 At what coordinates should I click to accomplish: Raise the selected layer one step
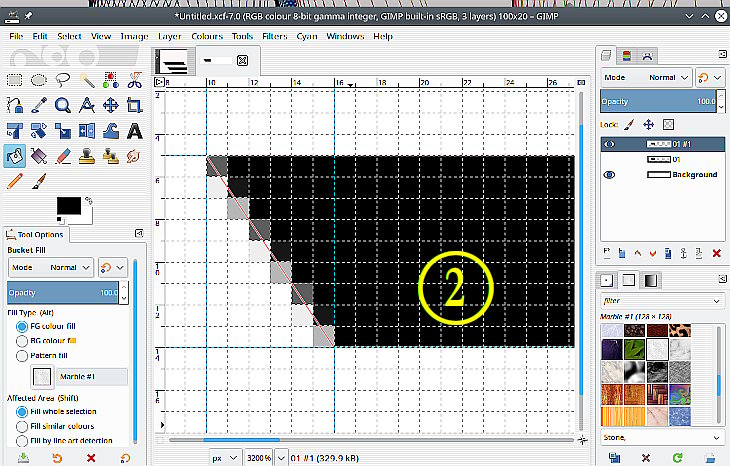click(637, 253)
